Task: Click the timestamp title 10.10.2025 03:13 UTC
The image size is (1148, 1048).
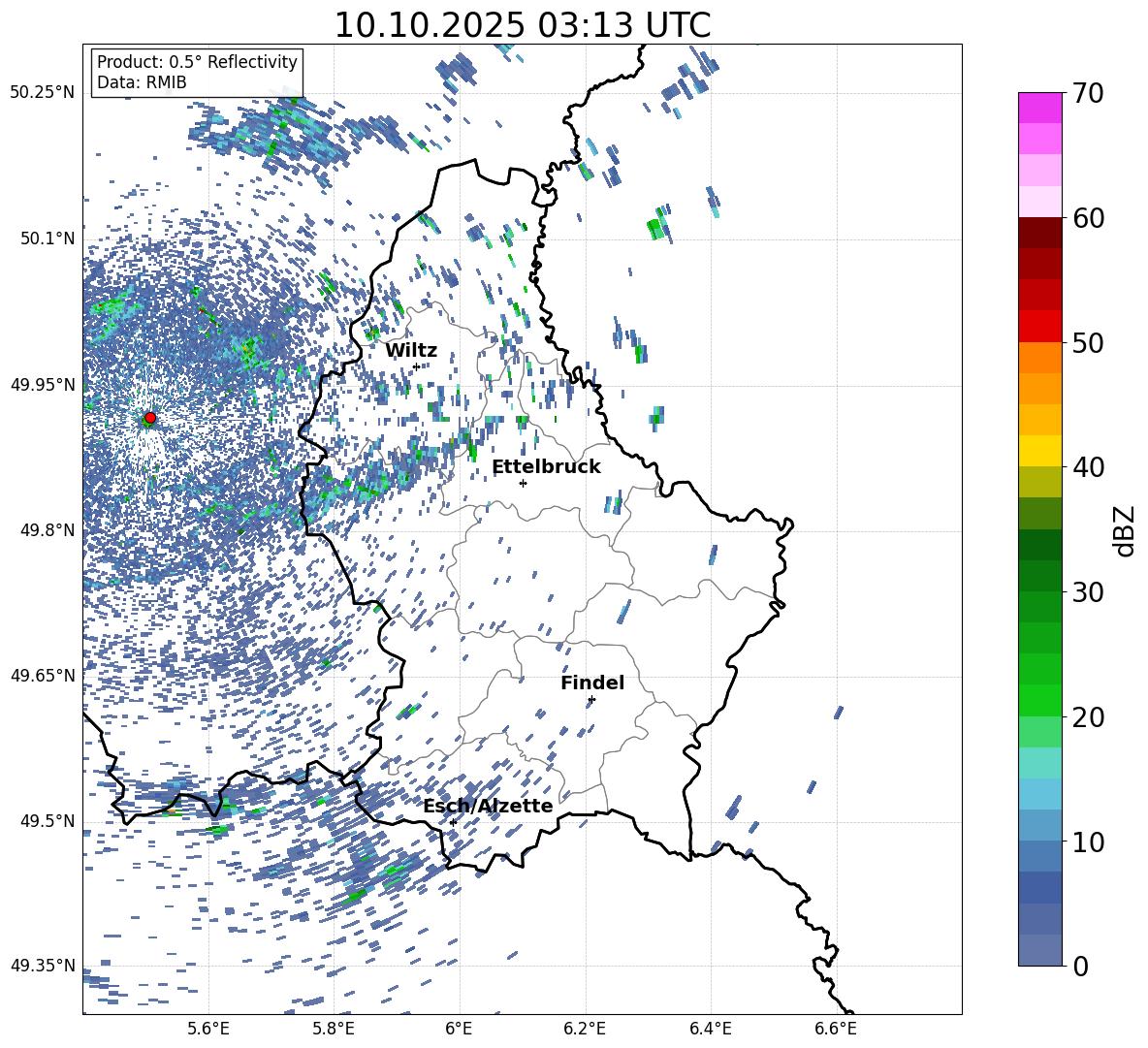Action: coord(522,25)
